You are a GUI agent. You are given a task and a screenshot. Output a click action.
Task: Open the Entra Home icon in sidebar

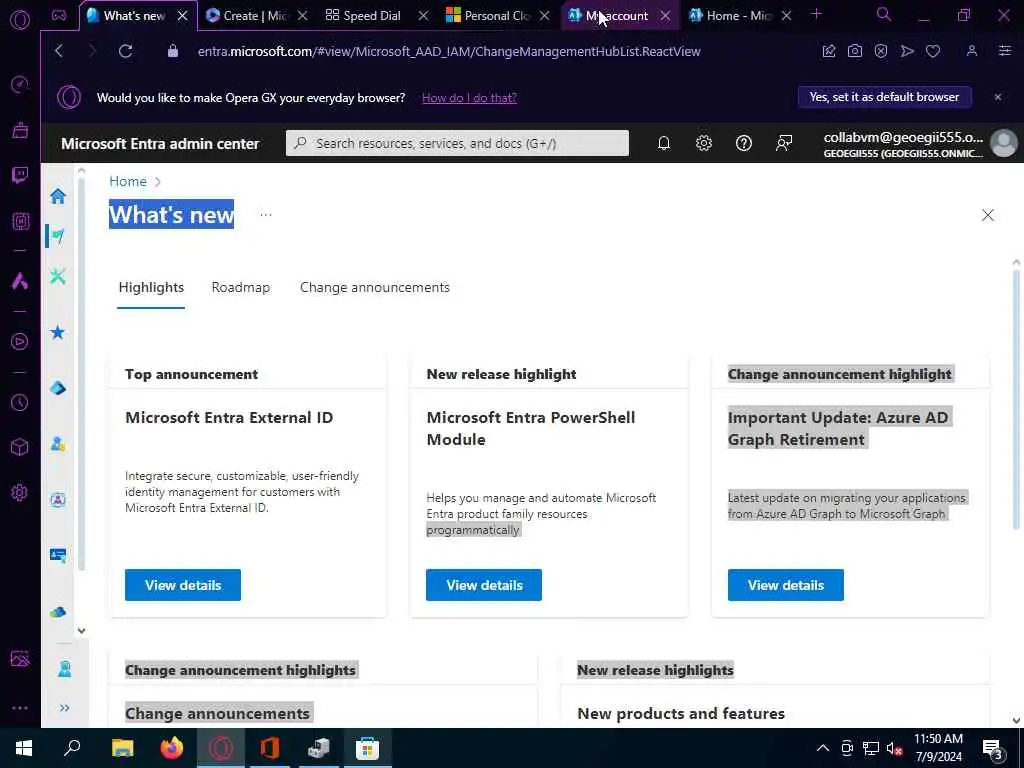(58, 196)
